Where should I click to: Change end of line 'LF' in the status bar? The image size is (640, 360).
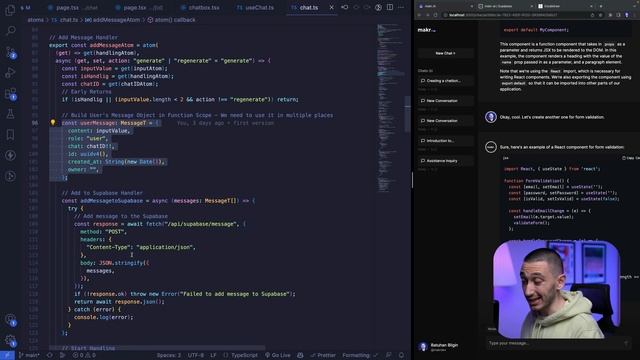point(213,355)
